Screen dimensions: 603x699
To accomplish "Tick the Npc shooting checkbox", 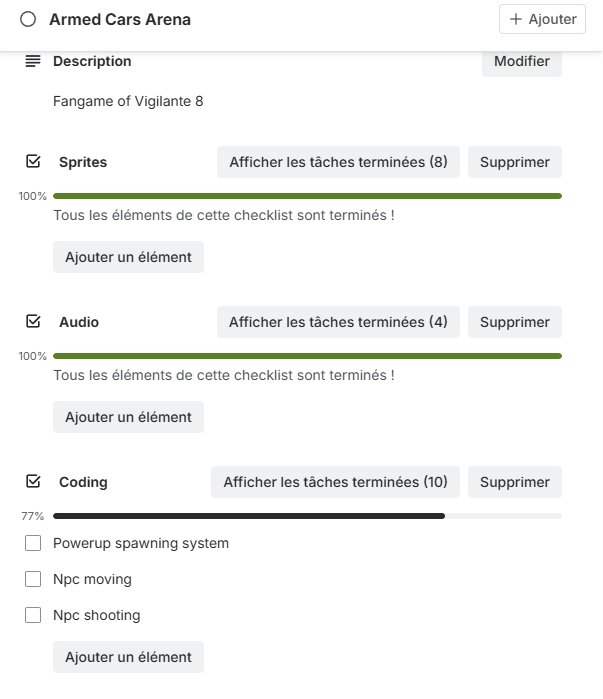I will click(33, 615).
